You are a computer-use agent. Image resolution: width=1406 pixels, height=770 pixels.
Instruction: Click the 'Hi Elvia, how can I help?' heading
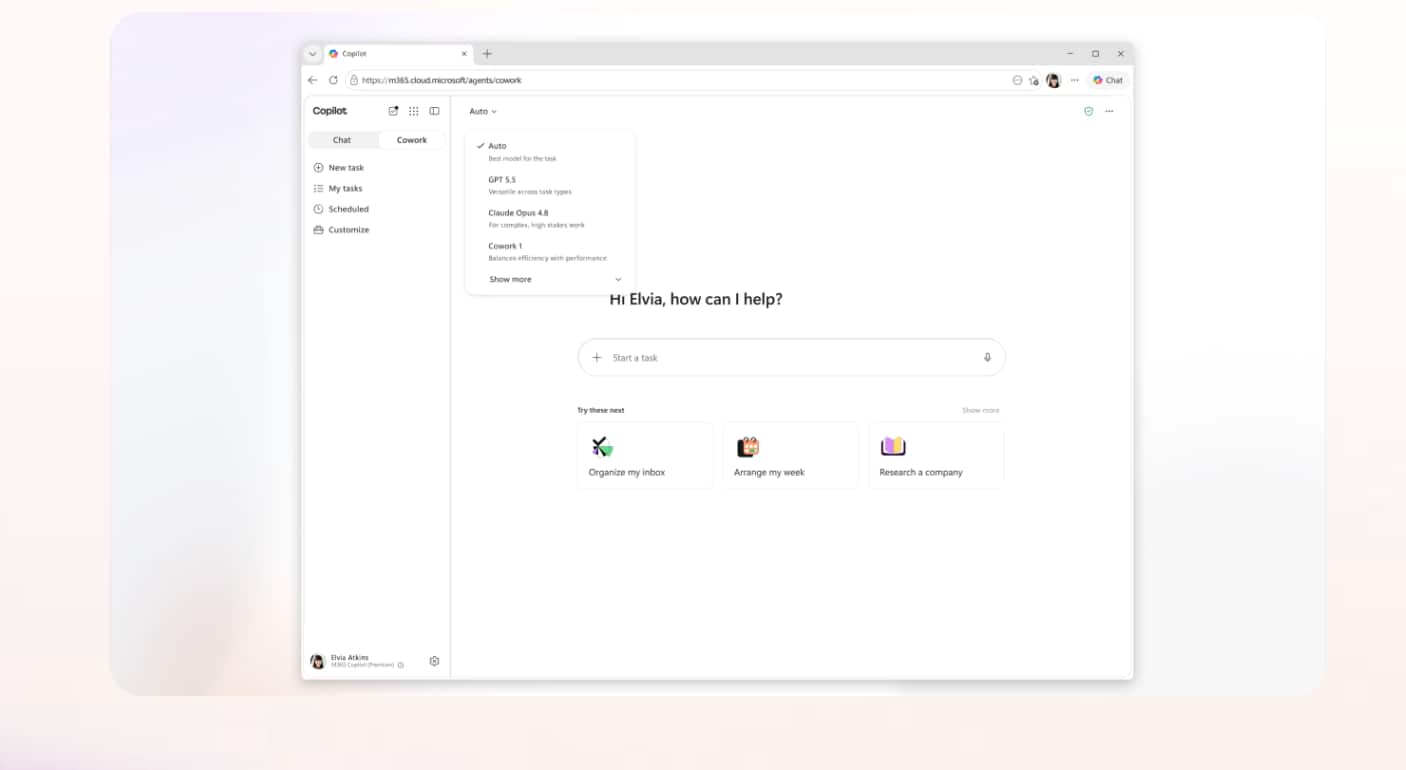point(696,299)
